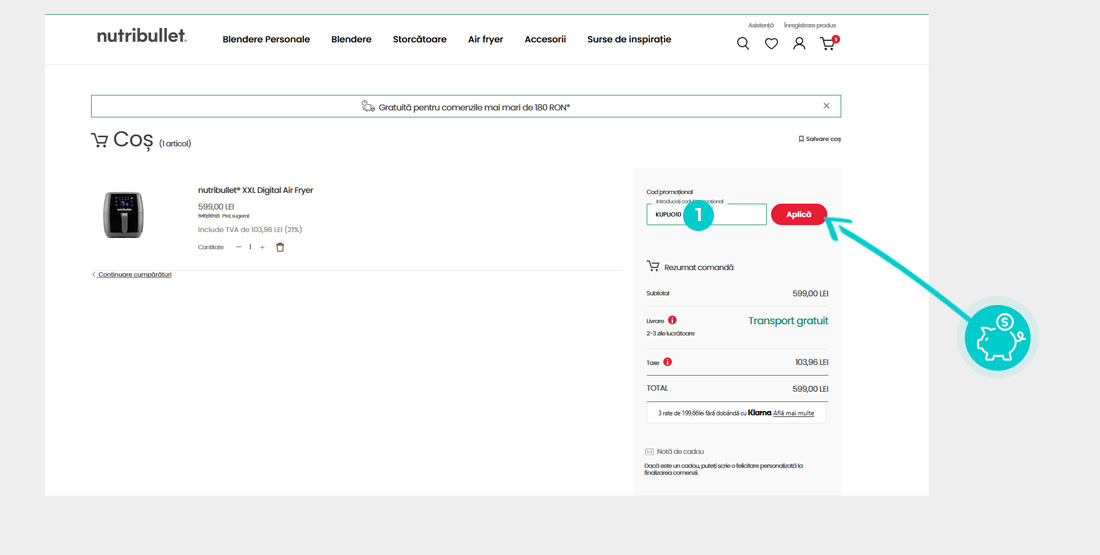
Task: Open Surse de inspirație menu
Action: pos(629,39)
